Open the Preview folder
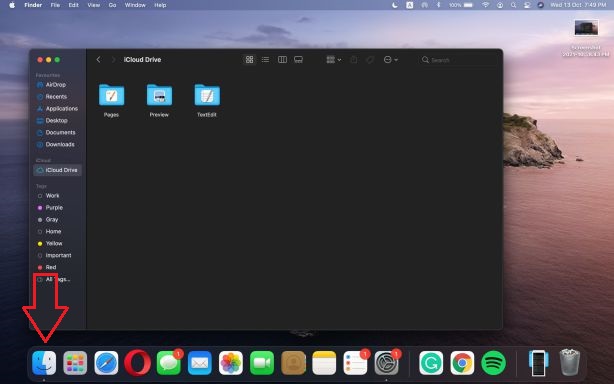The width and height of the screenshot is (614, 384). click(159, 95)
